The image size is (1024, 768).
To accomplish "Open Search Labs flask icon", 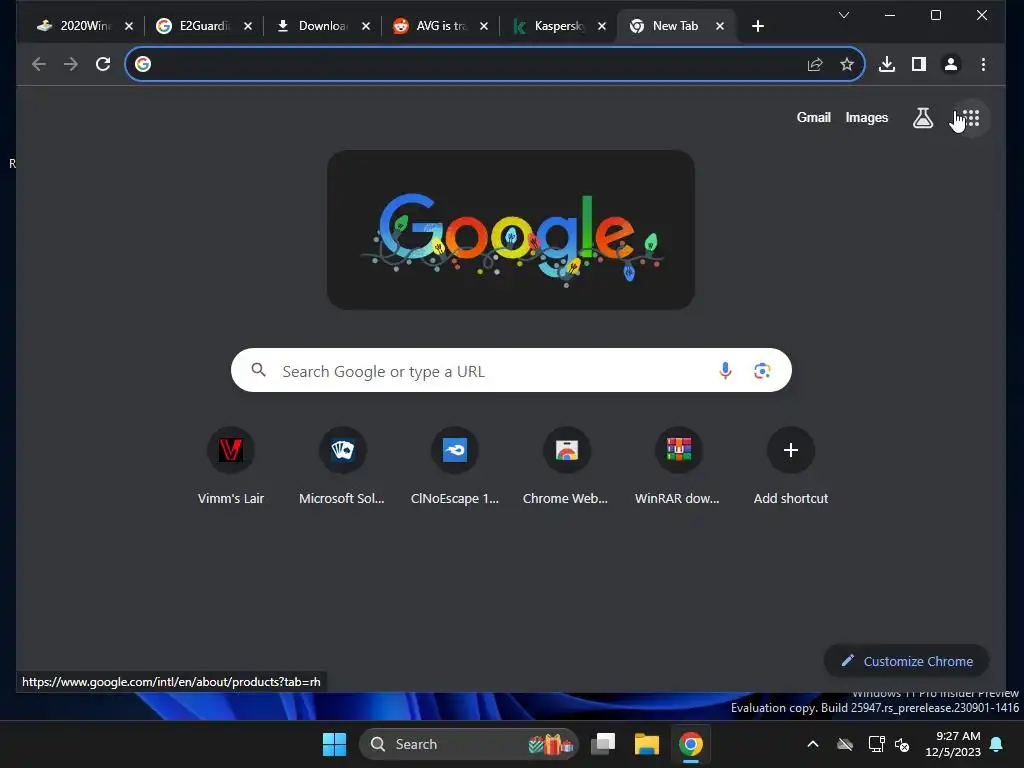I will coord(922,118).
